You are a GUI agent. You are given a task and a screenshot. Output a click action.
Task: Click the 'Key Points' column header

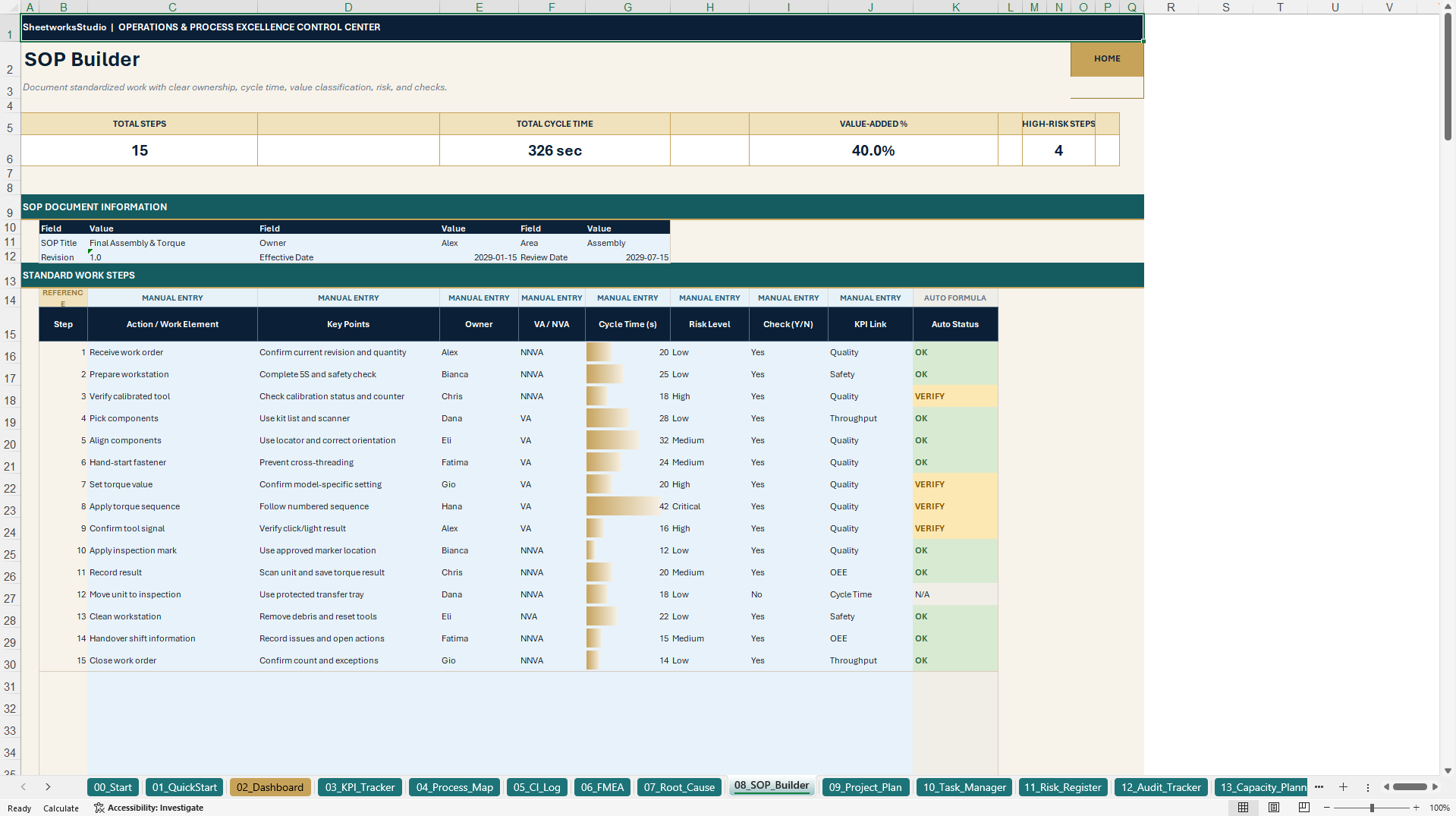coord(348,324)
